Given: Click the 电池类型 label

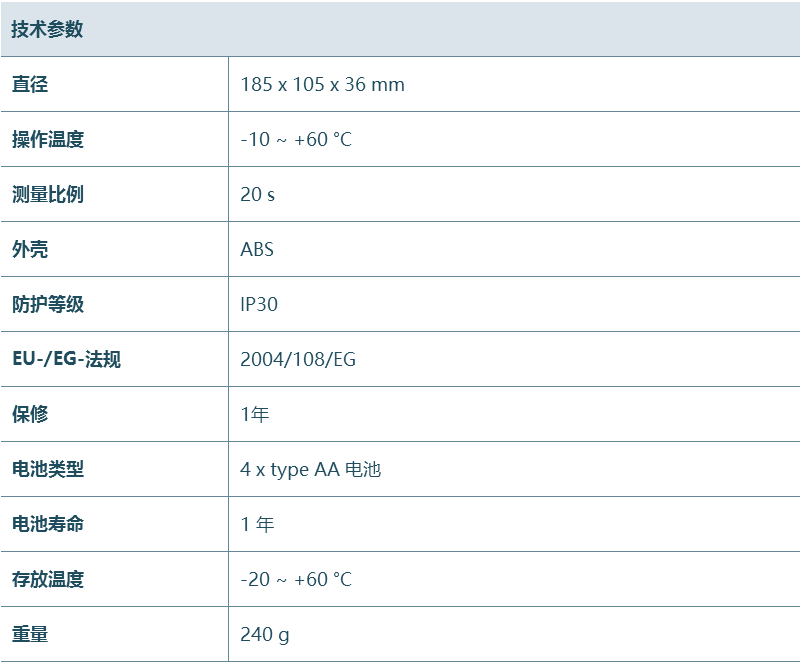Looking at the screenshot, I should tap(48, 469).
